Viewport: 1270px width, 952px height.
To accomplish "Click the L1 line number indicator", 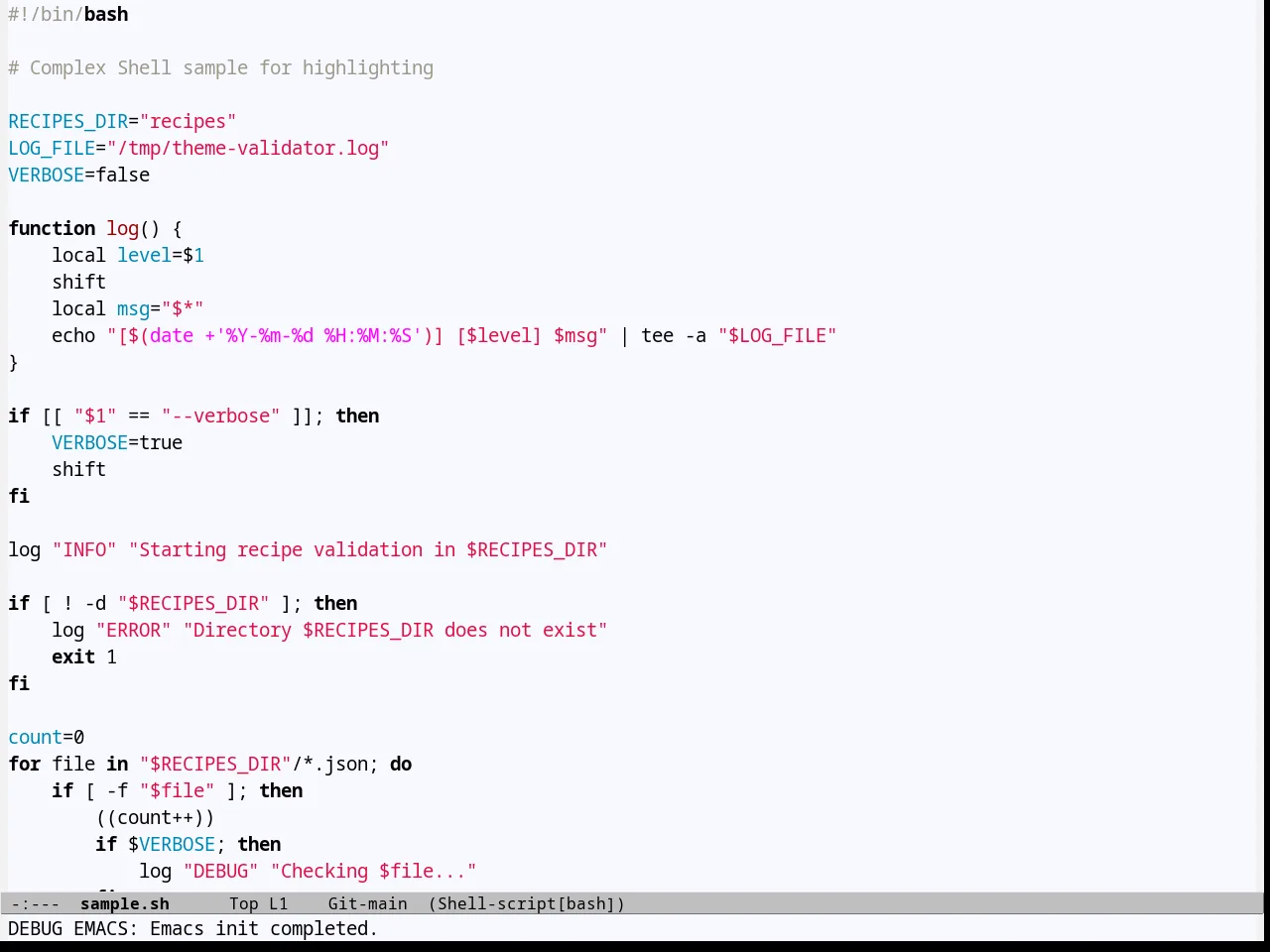I will pyautogui.click(x=279, y=903).
